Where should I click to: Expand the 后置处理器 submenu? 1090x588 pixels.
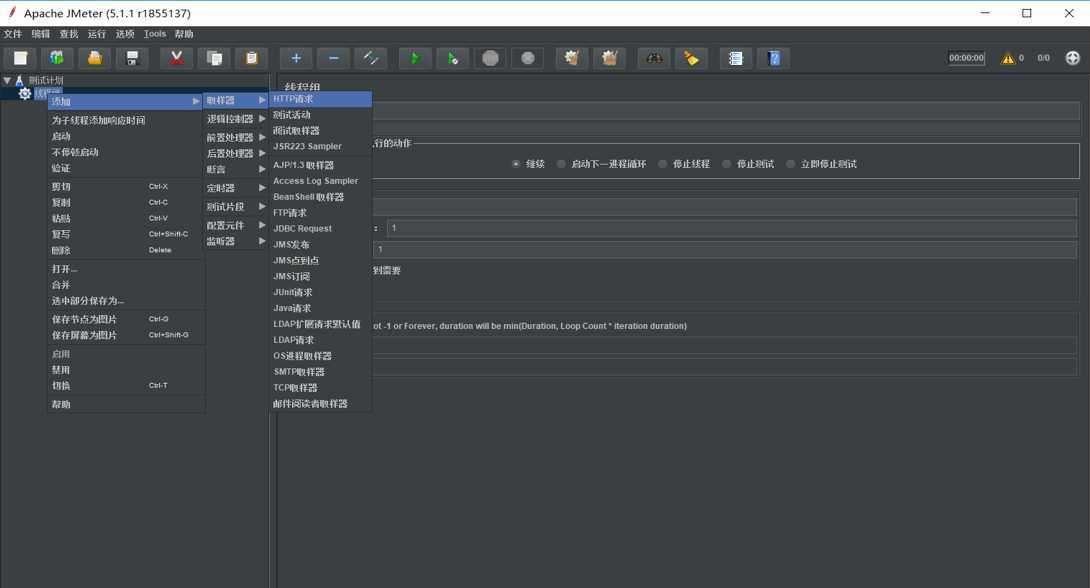[236, 154]
